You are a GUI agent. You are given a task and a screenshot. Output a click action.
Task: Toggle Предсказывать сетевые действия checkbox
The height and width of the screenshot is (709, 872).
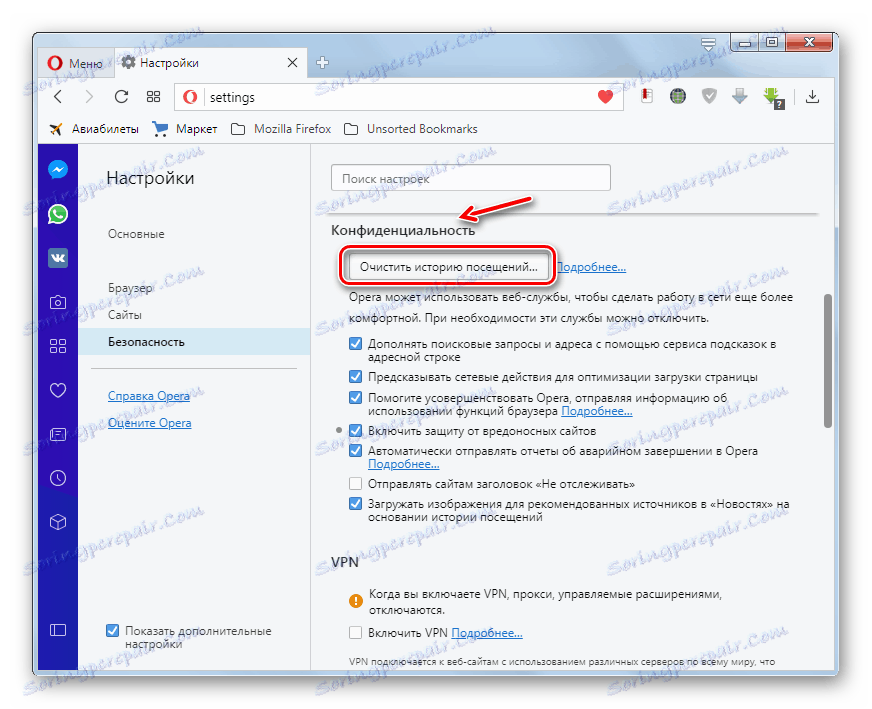[355, 377]
